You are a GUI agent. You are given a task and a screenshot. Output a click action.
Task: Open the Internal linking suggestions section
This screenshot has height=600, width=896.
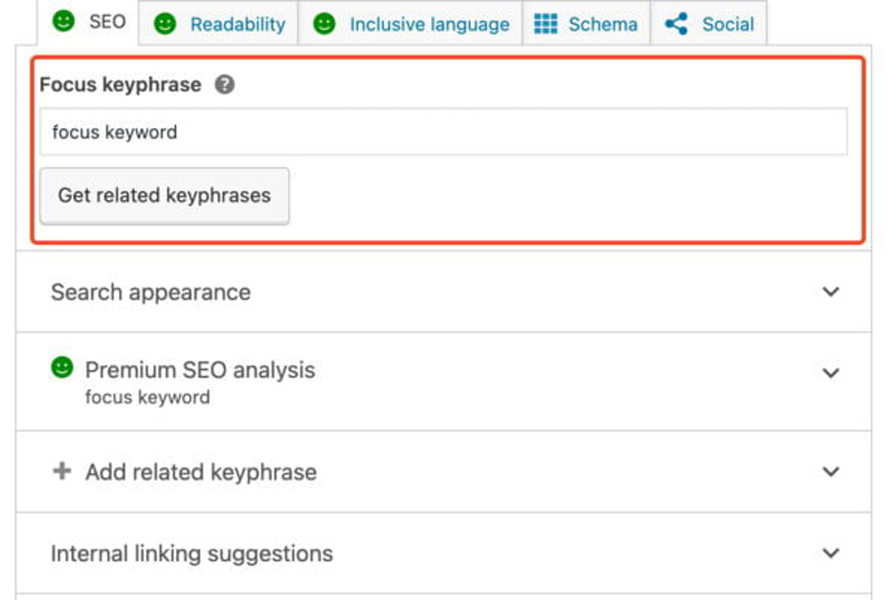(x=830, y=553)
